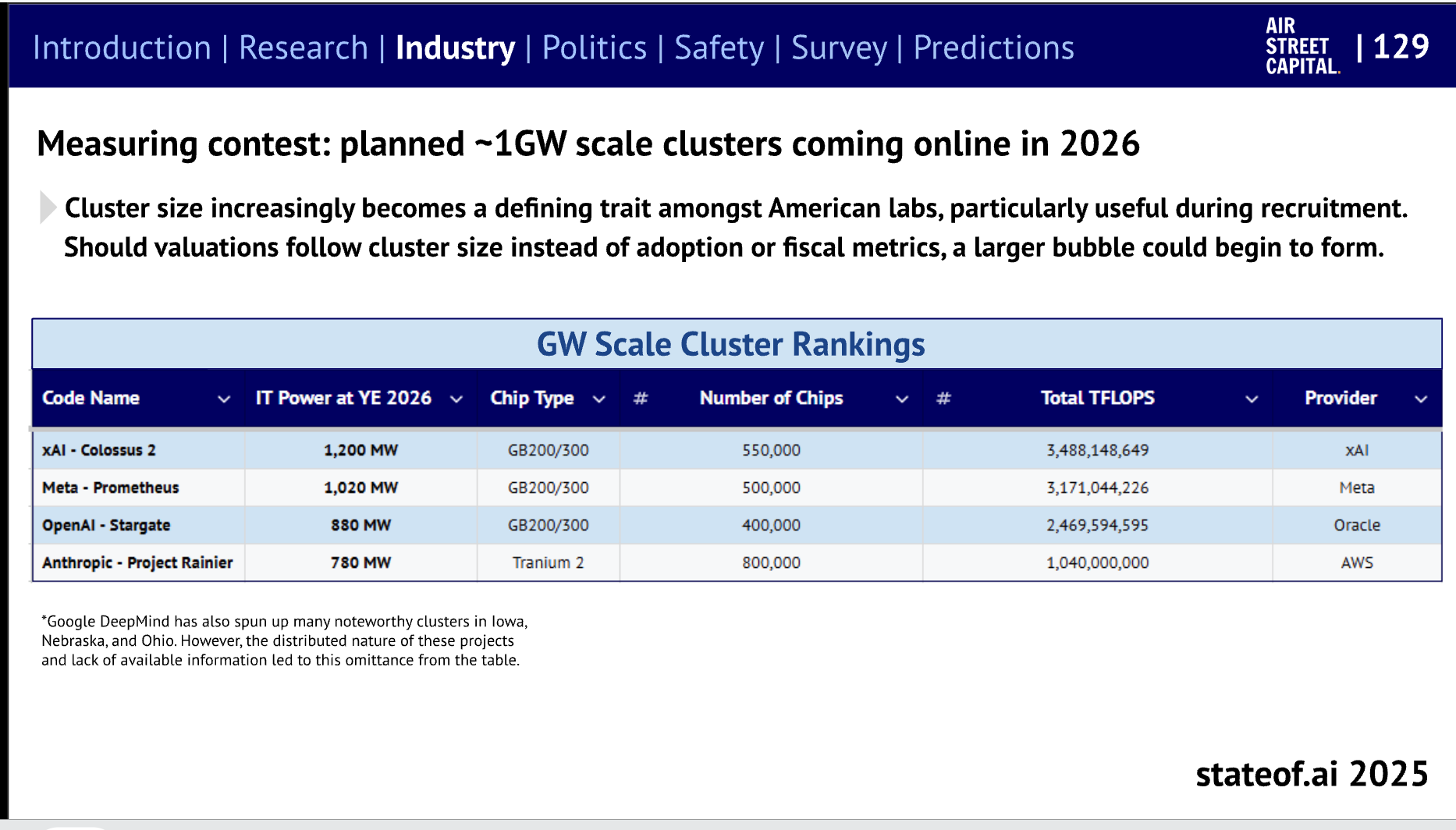Click the GW Scale Cluster Rankings title
This screenshot has width=1456, height=830.
(x=730, y=344)
